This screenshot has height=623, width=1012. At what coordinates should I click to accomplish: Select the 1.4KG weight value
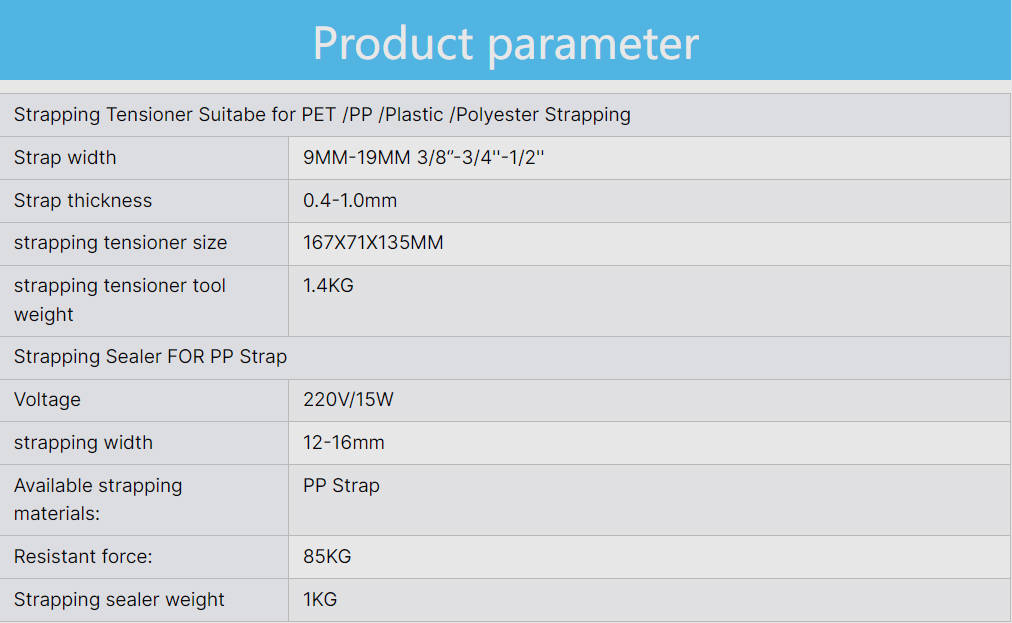(x=328, y=286)
